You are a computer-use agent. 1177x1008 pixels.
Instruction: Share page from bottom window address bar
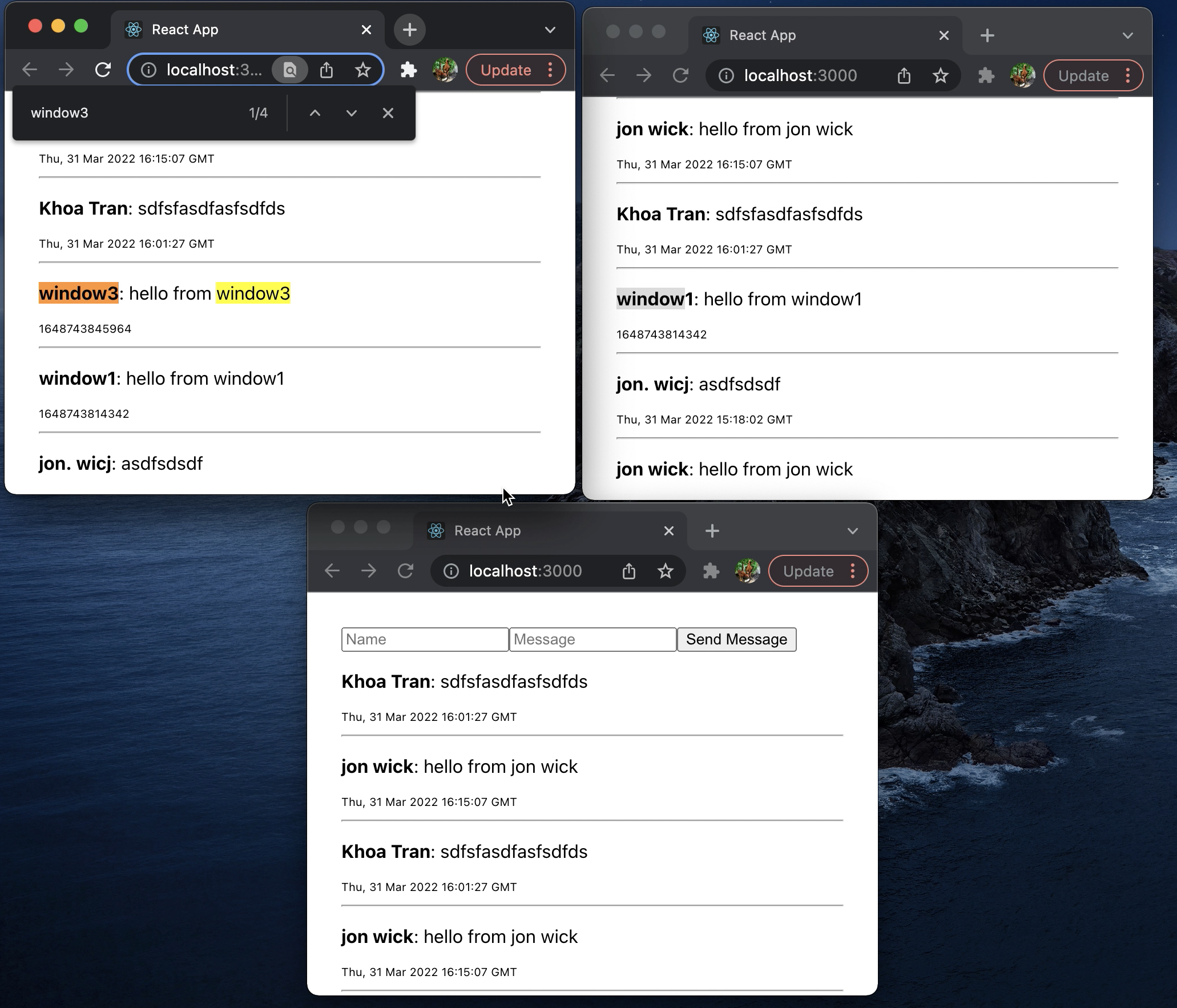[629, 571]
